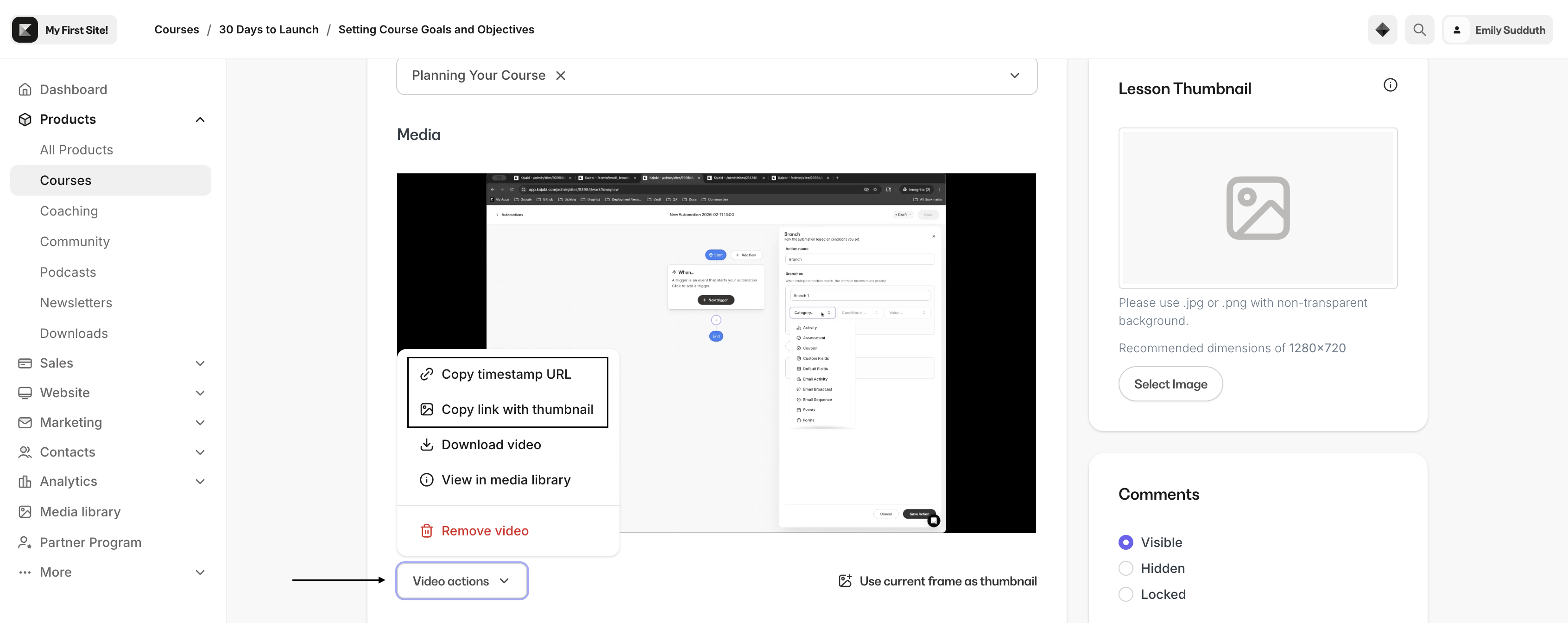This screenshot has height=623, width=1568.
Task: Click Use current frame as thumbnail
Action: (x=937, y=580)
